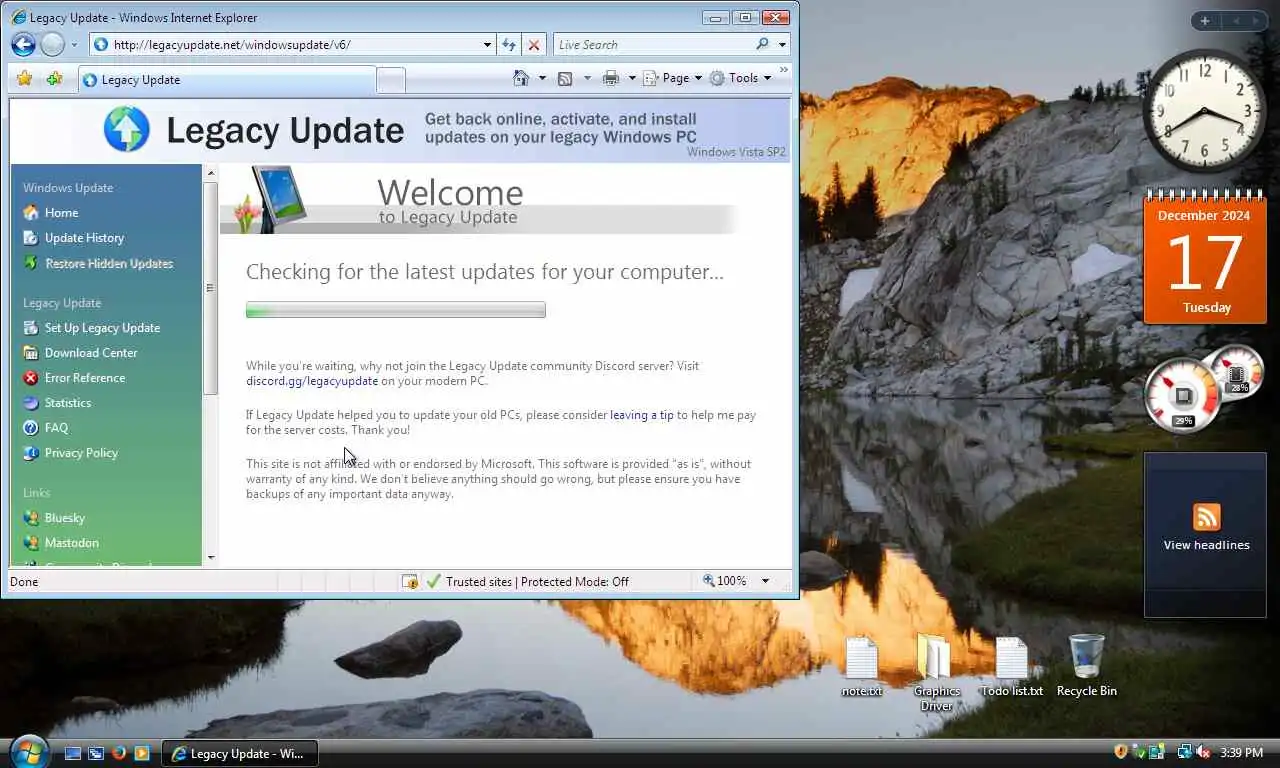Expand the Print options dropdown arrow
This screenshot has width=1280, height=768.
pyautogui.click(x=632, y=78)
